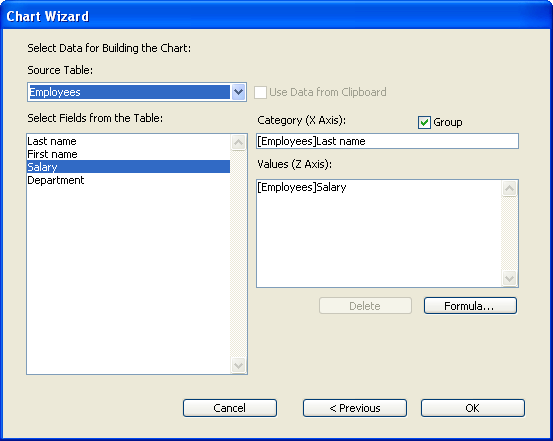Screen dimensions: 553x441
Task: Select the Last name field
Action: click(128, 141)
